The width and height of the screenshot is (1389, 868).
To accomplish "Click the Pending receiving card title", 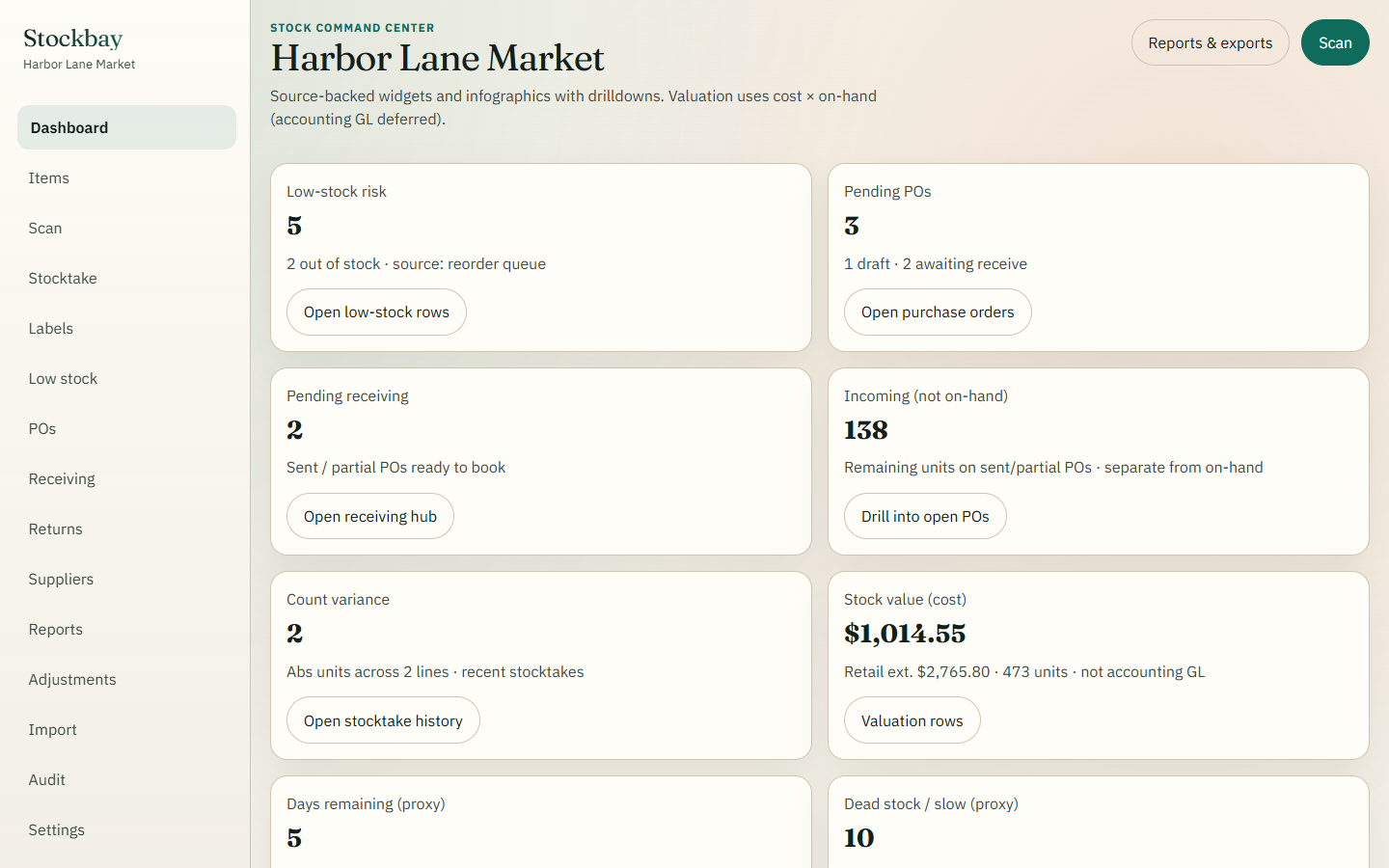I will [x=347, y=396].
